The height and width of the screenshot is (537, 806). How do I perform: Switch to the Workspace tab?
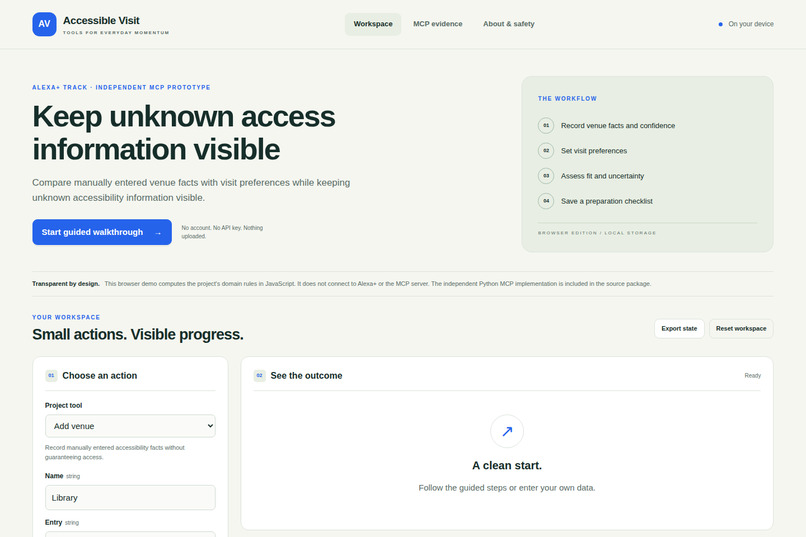[x=373, y=24]
